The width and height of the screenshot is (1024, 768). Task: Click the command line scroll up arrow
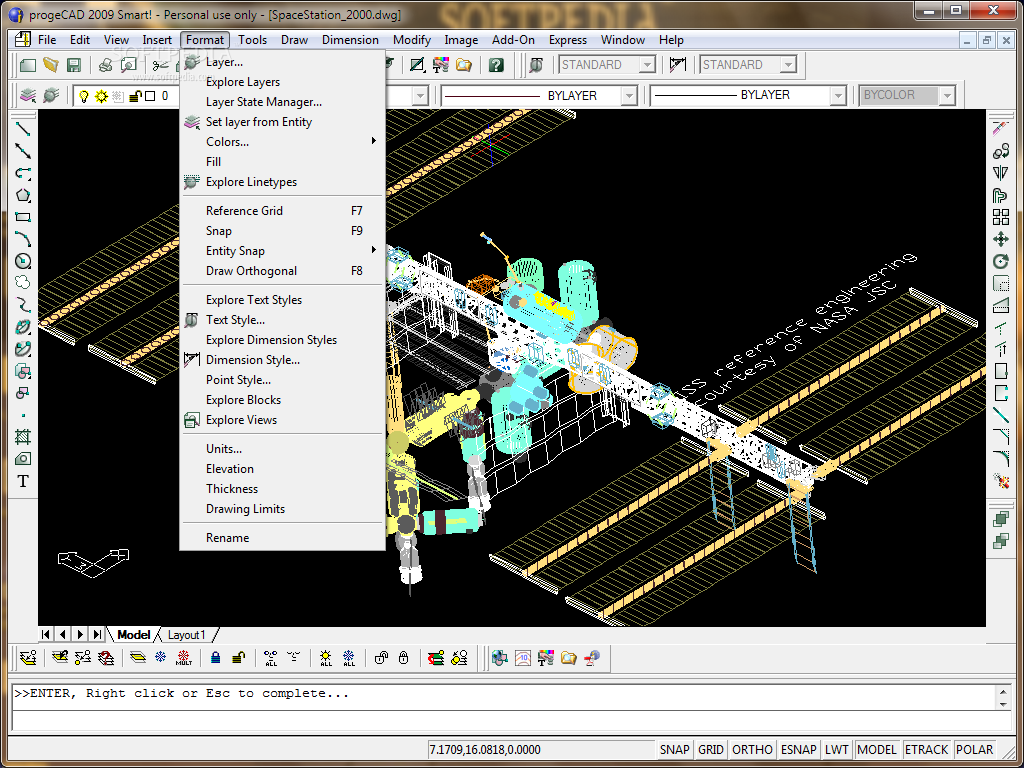pos(1004,691)
